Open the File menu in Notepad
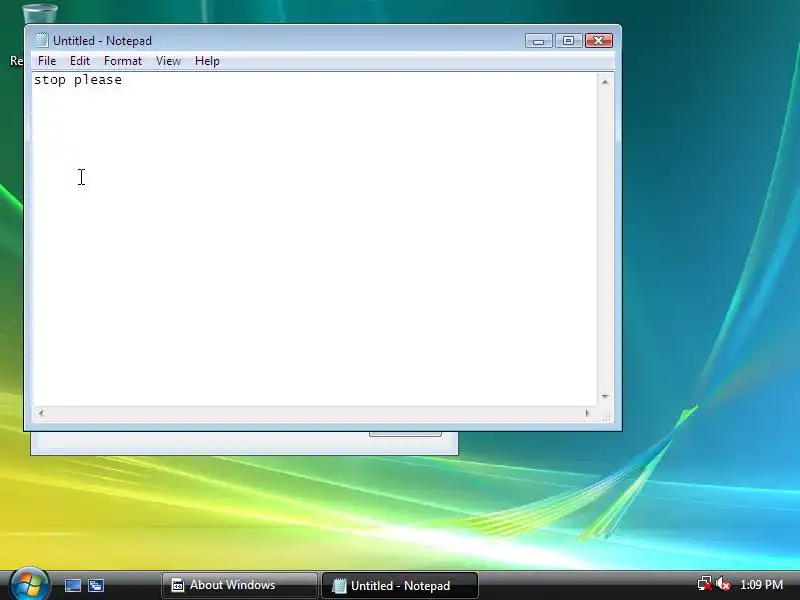This screenshot has width=800, height=600. (x=47, y=61)
